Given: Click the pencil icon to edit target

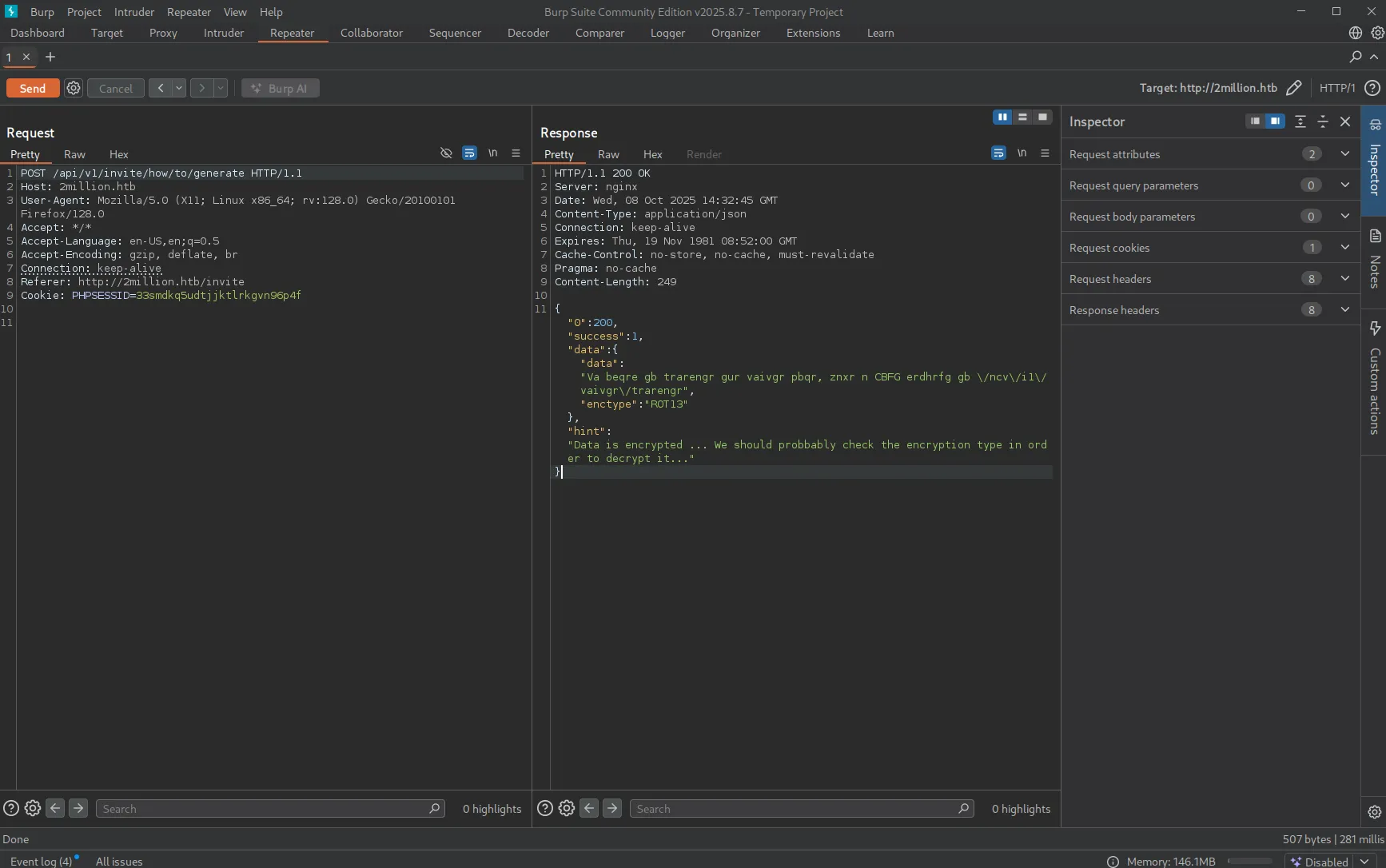Looking at the screenshot, I should [x=1293, y=88].
